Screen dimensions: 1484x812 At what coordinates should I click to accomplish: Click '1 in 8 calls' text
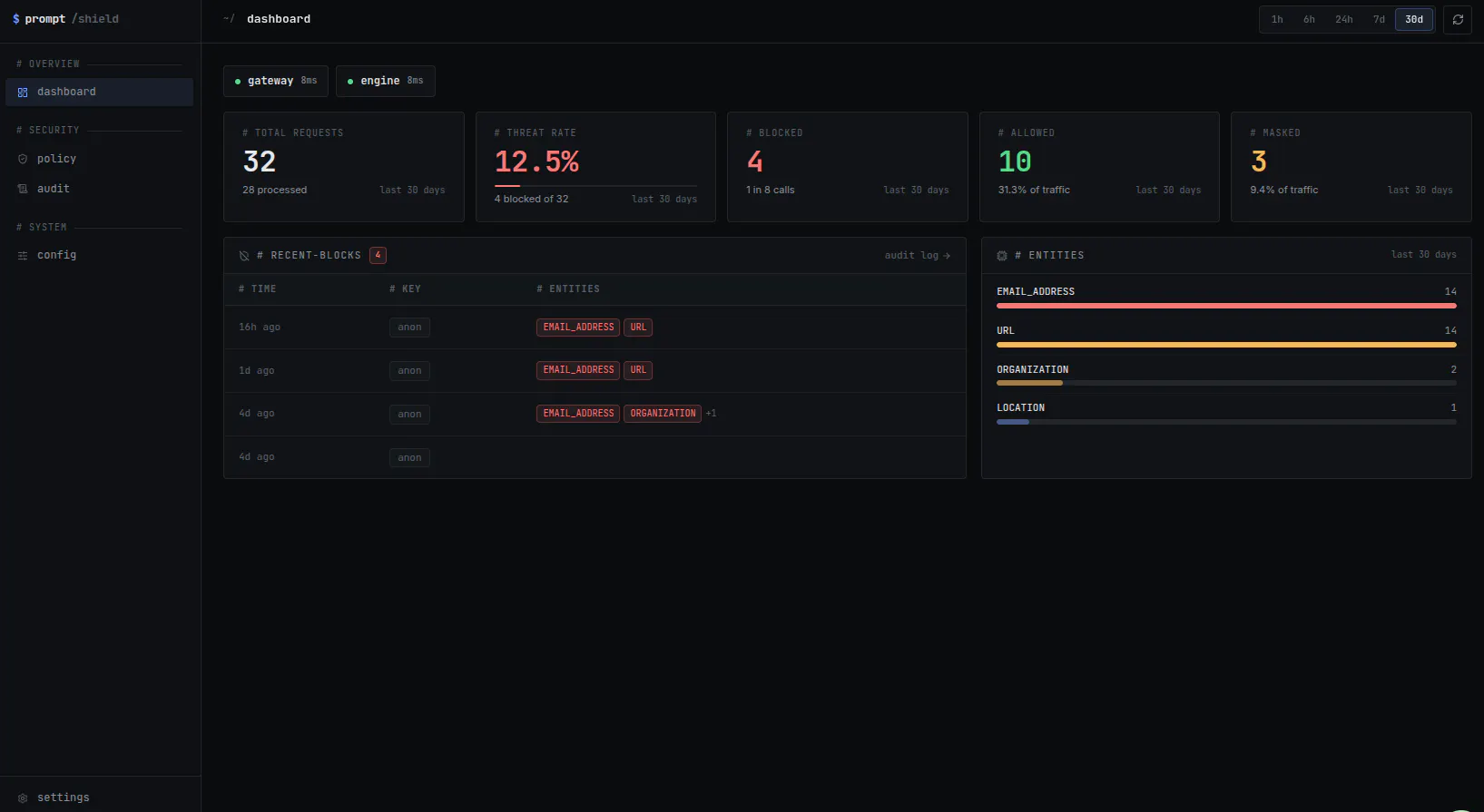(770, 191)
